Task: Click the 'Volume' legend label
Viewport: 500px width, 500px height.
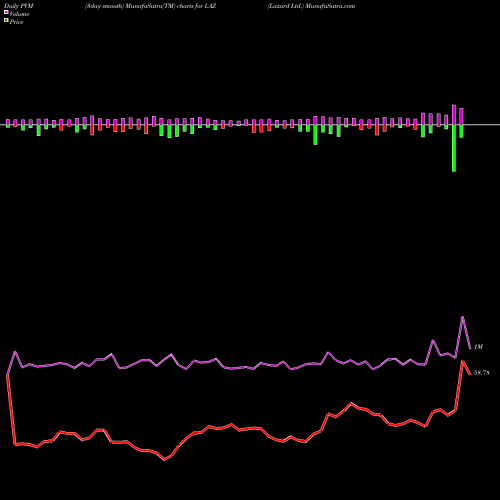Action: coord(19,14)
